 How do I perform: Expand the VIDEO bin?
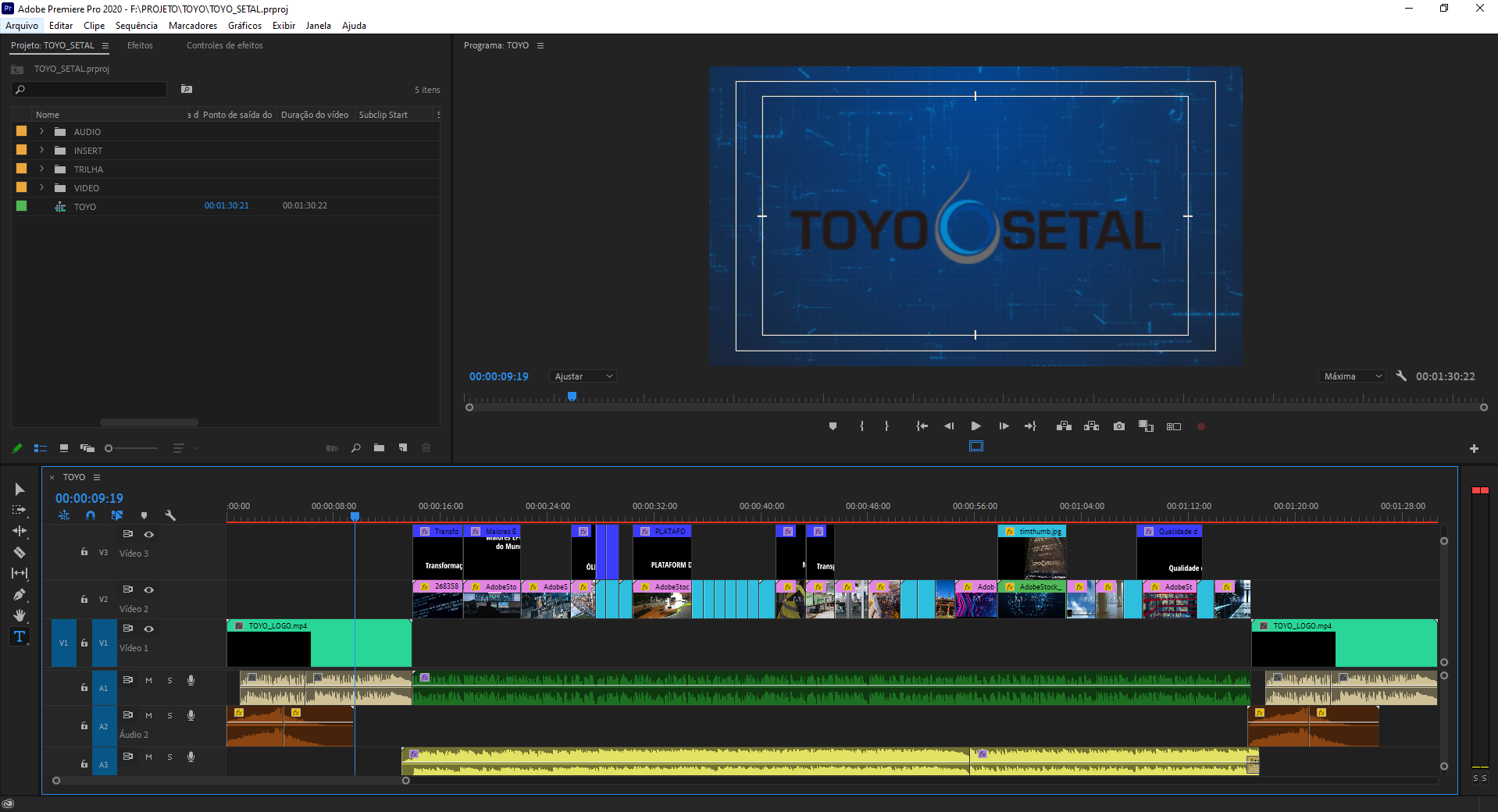coord(41,187)
